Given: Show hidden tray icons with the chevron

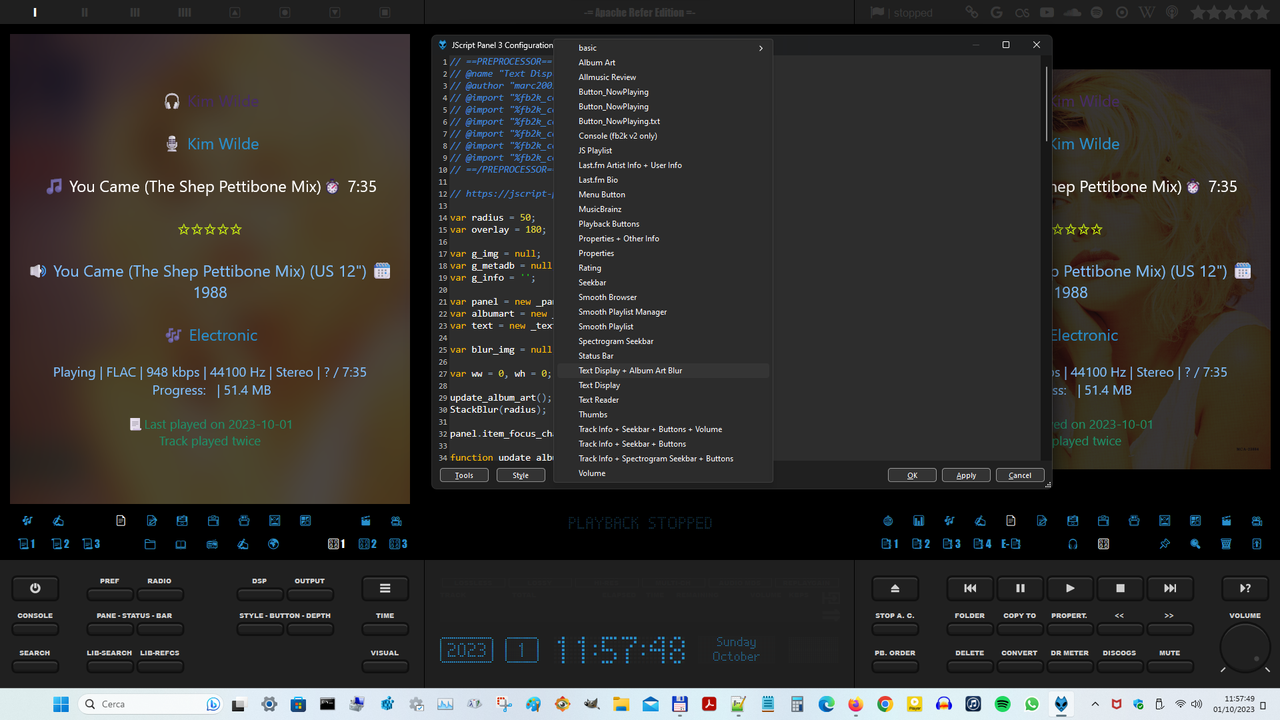Looking at the screenshot, I should point(1095,703).
